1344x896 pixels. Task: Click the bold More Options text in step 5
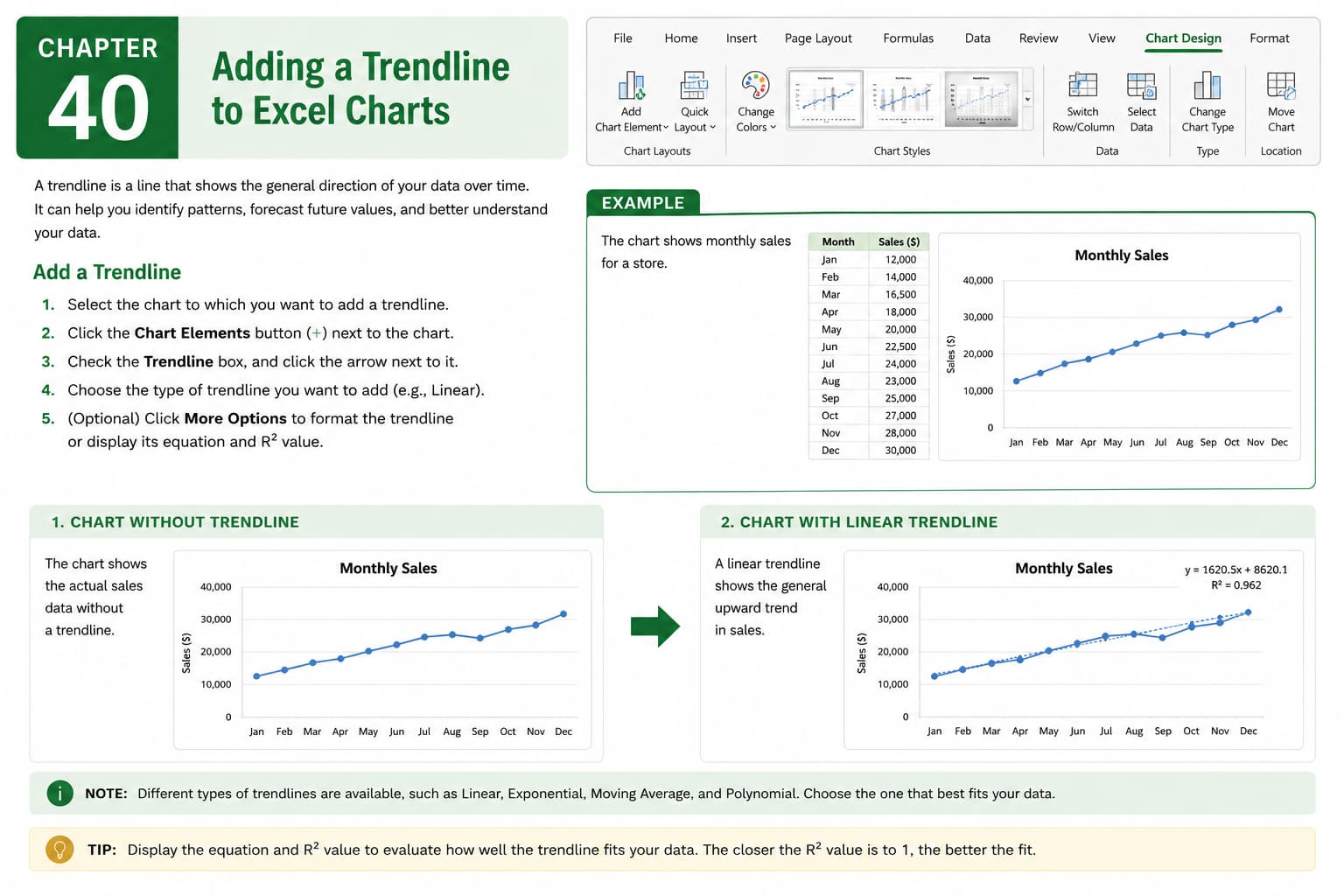235,419
